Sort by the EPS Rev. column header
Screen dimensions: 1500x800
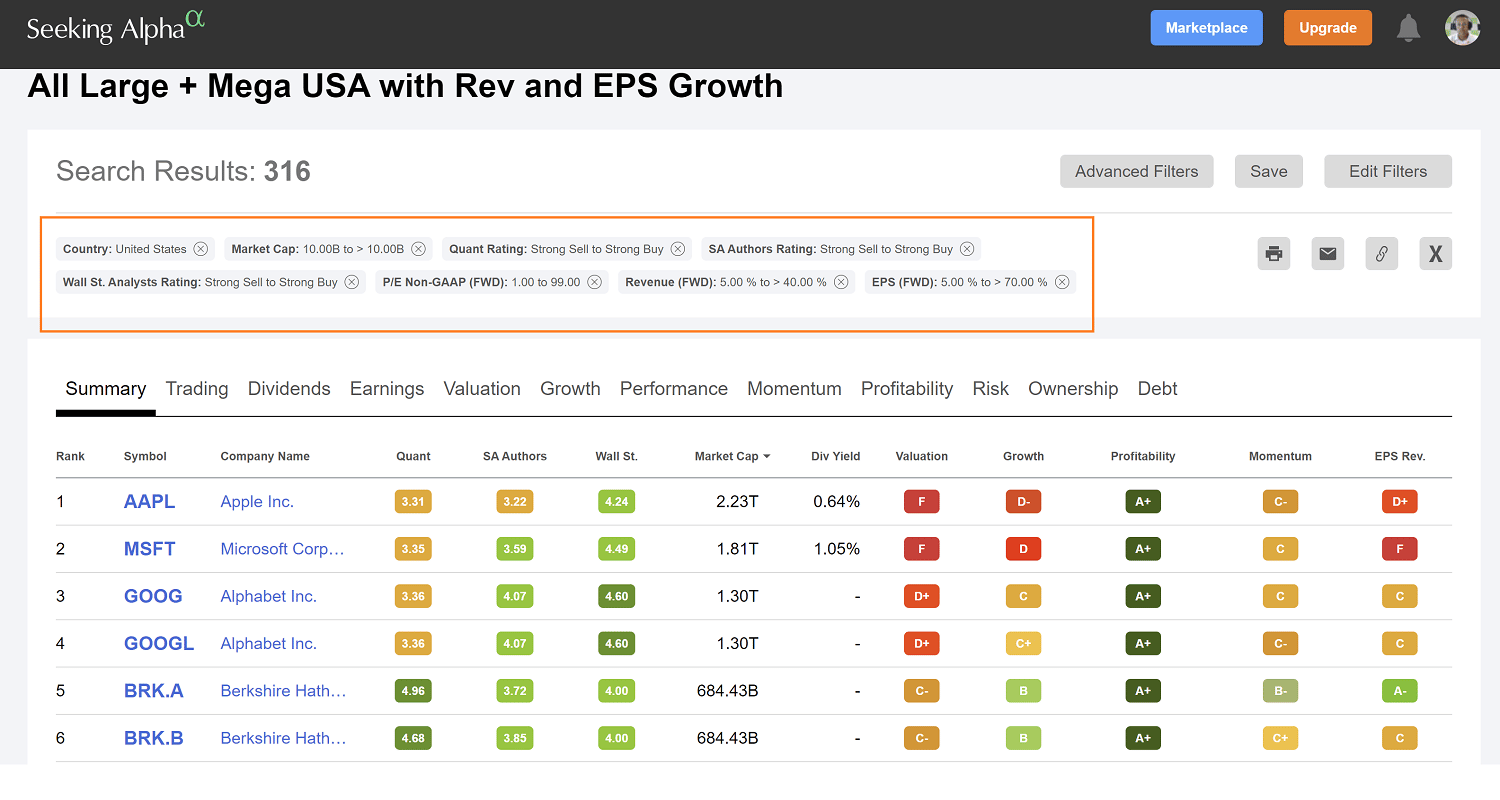click(1400, 456)
